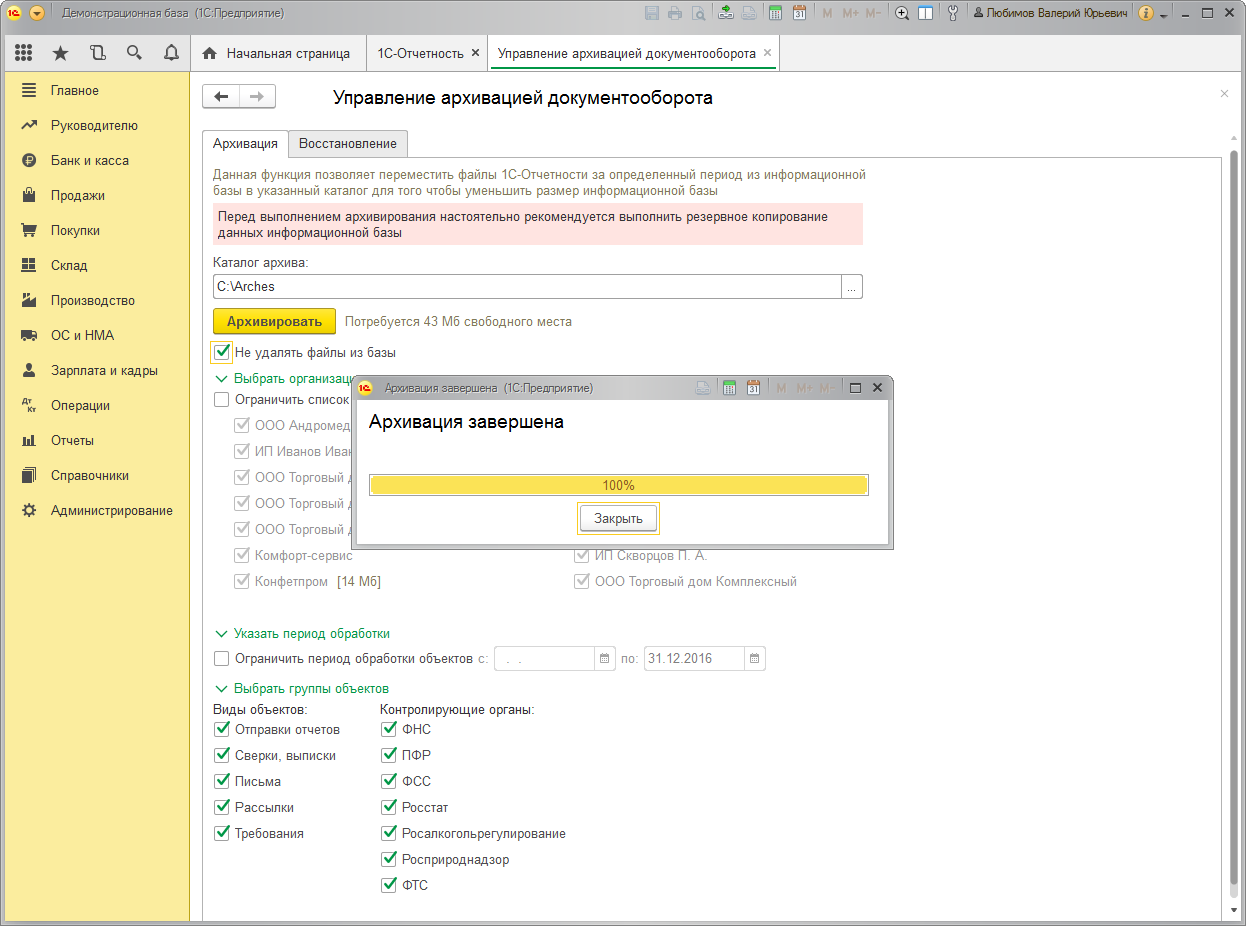1246x926 pixels.
Task: Open Зарплата и кадры section
Action: [104, 370]
